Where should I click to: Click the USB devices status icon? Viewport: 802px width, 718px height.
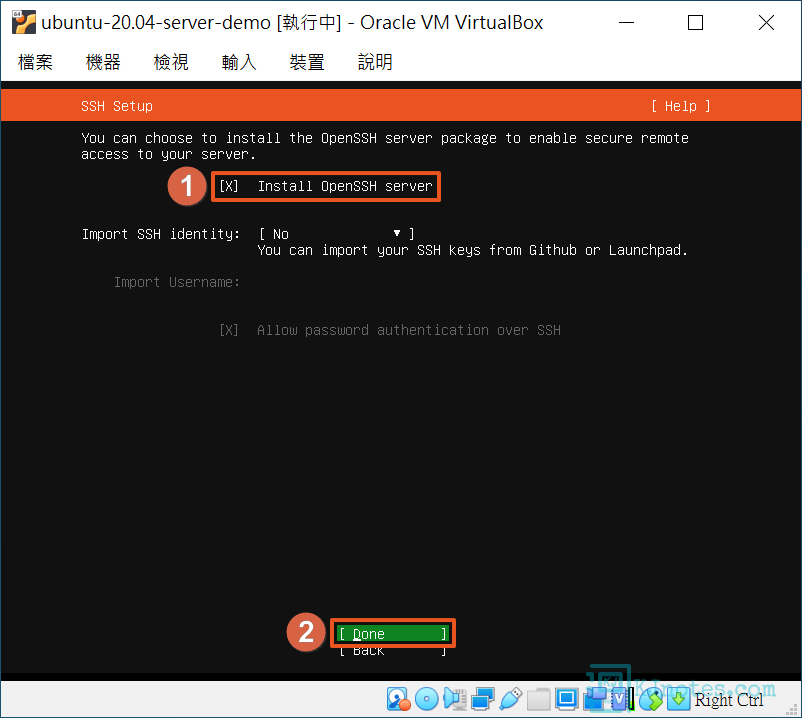tap(510, 699)
